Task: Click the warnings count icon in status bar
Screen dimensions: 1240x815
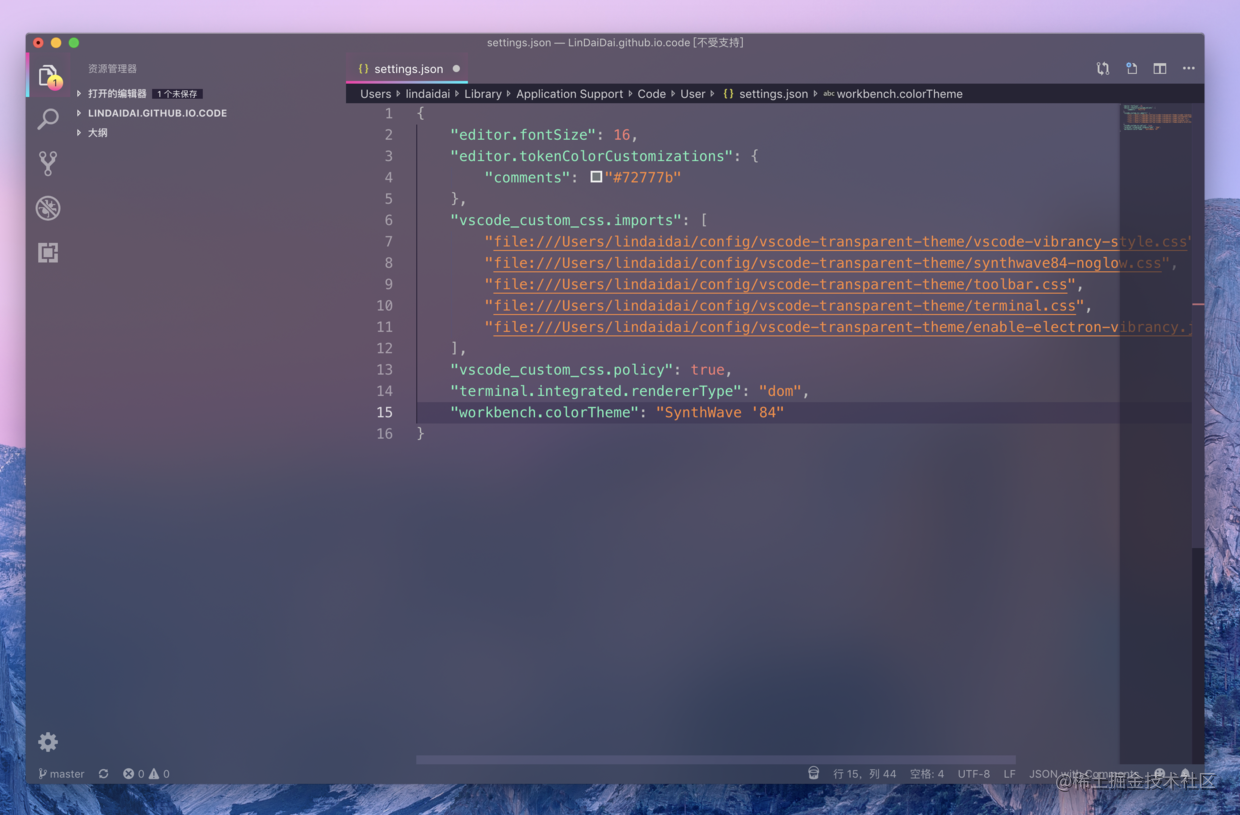Action: tap(153, 774)
